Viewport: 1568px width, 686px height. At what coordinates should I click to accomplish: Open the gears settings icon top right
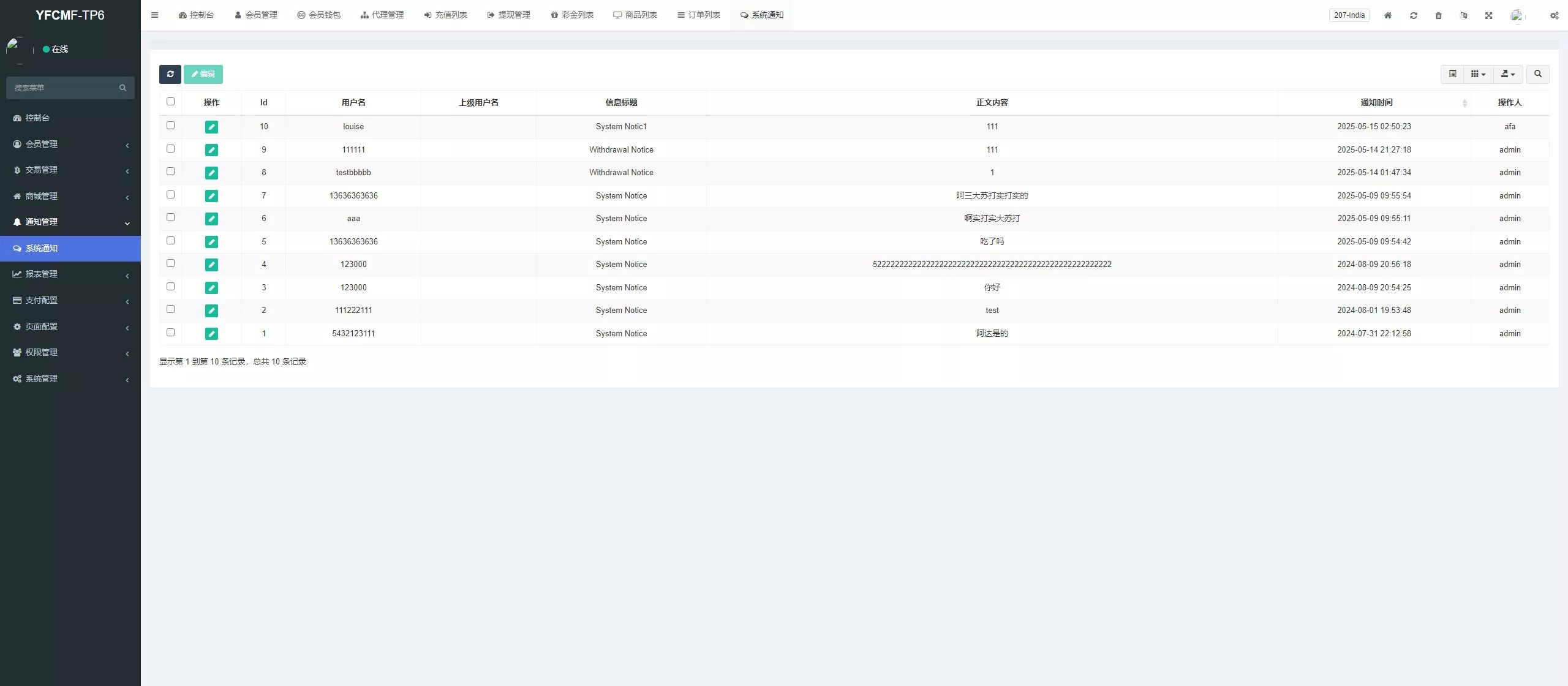pyautogui.click(x=1554, y=15)
